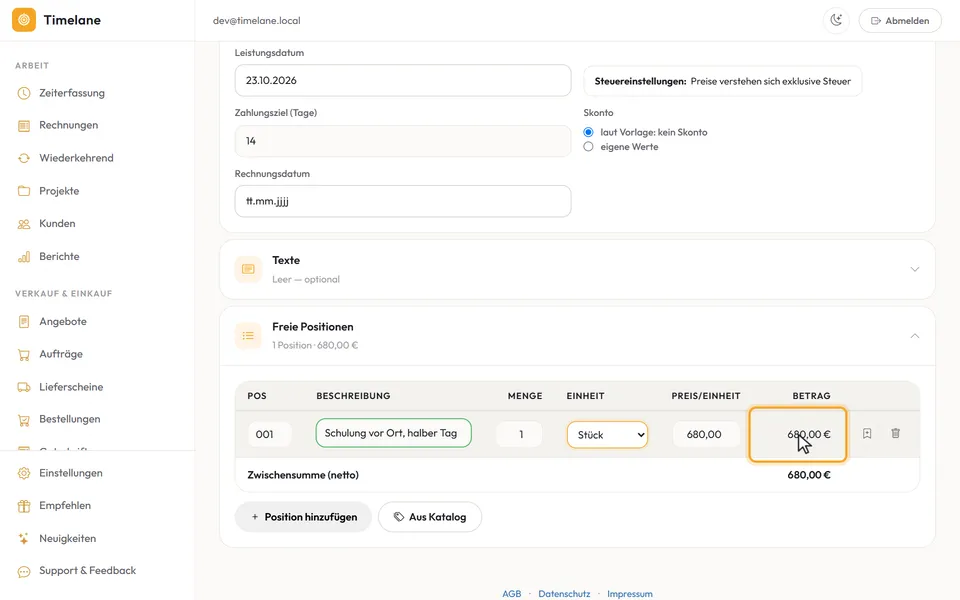The width and height of the screenshot is (960, 600).
Task: Click the Menge field of position 001
Action: 519,434
